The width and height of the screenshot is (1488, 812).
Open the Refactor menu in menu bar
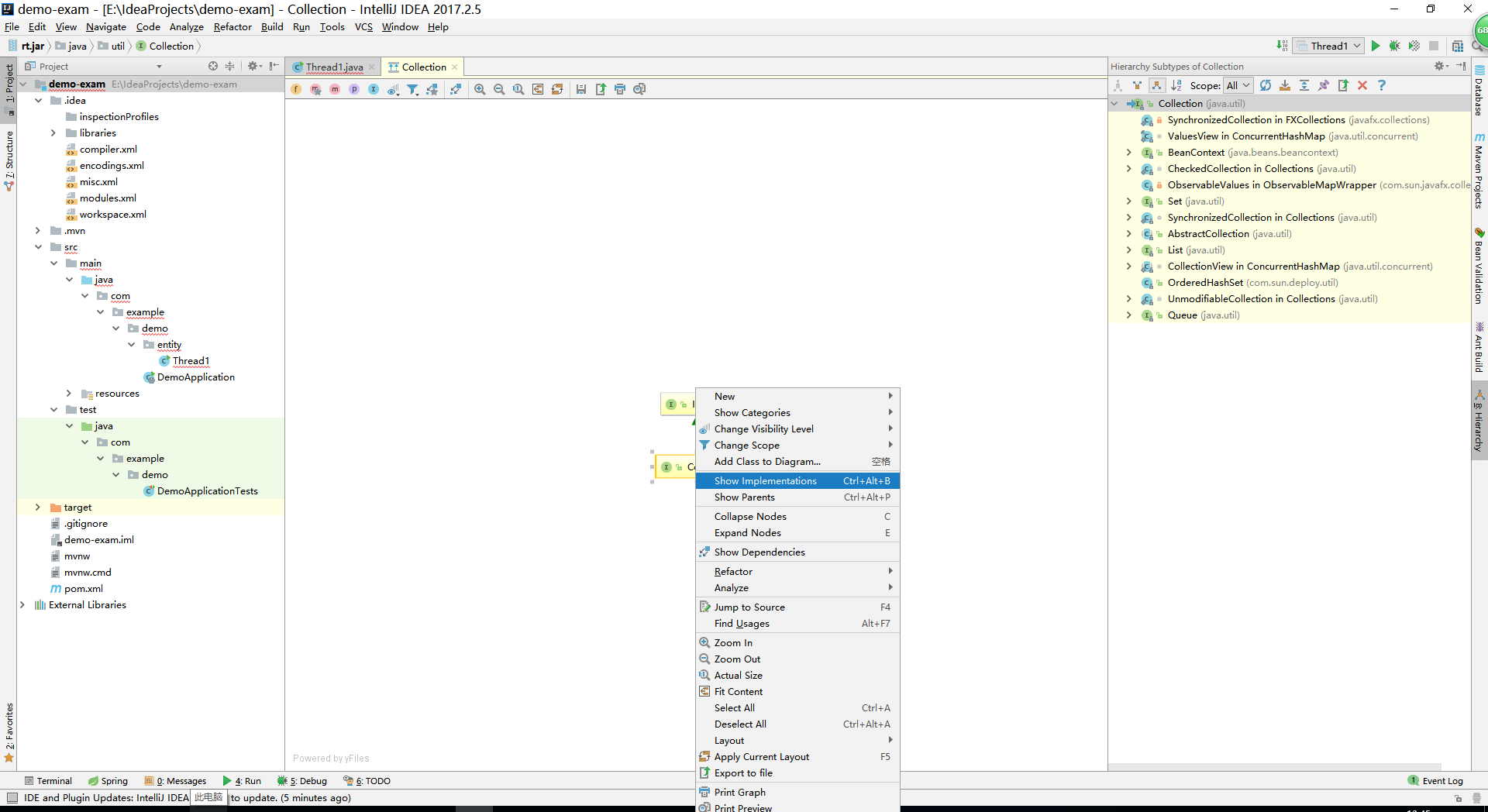(232, 27)
